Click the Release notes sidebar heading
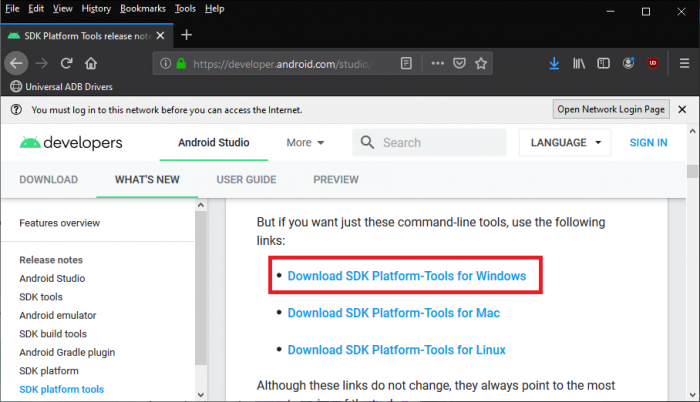Image resolution: width=700 pixels, height=402 pixels. [x=51, y=260]
